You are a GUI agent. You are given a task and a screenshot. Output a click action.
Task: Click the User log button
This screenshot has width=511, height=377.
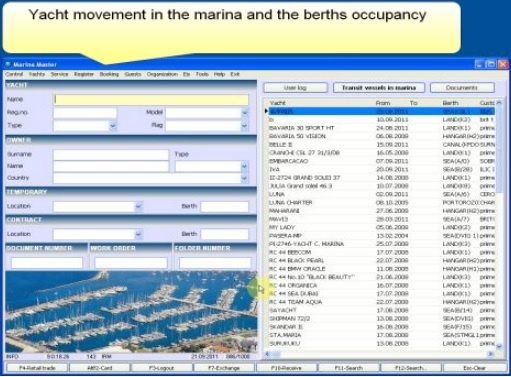click(x=295, y=88)
